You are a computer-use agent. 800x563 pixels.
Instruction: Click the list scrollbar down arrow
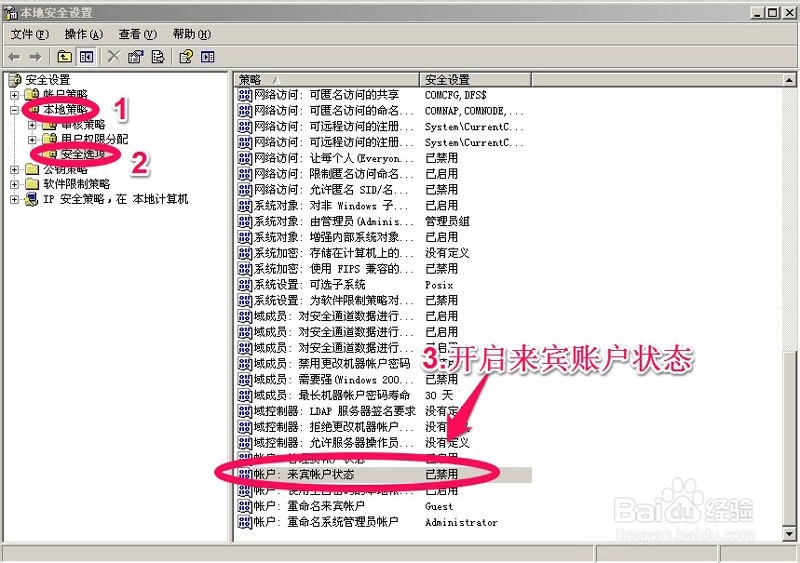pos(789,534)
